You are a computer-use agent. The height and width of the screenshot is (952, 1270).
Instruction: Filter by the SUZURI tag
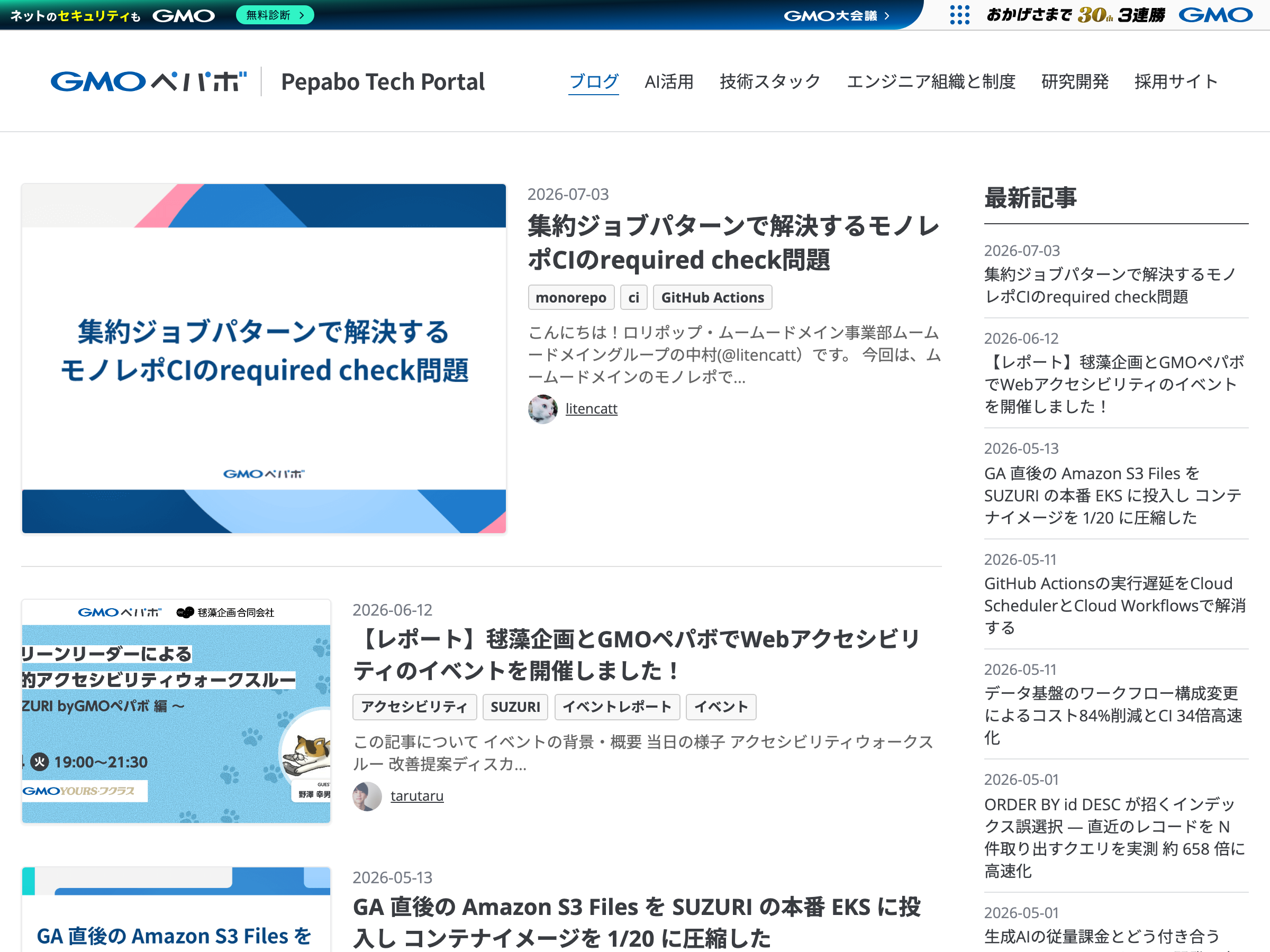pos(515,707)
